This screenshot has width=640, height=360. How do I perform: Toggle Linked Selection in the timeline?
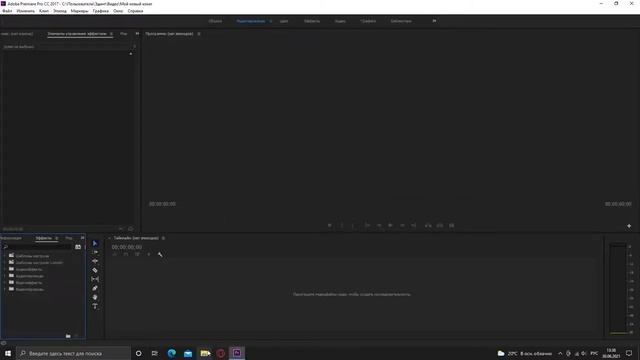click(x=138, y=255)
